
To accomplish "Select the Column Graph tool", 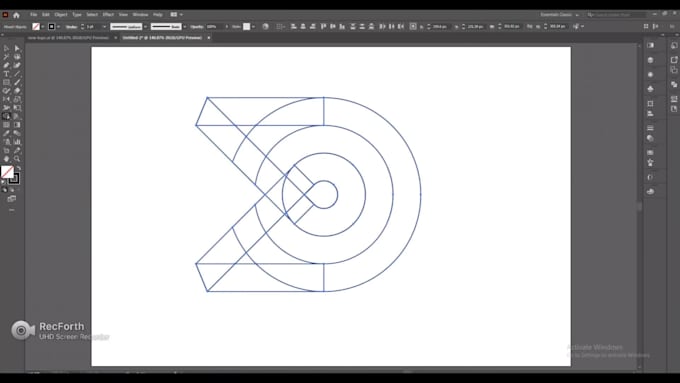I will tap(17, 142).
